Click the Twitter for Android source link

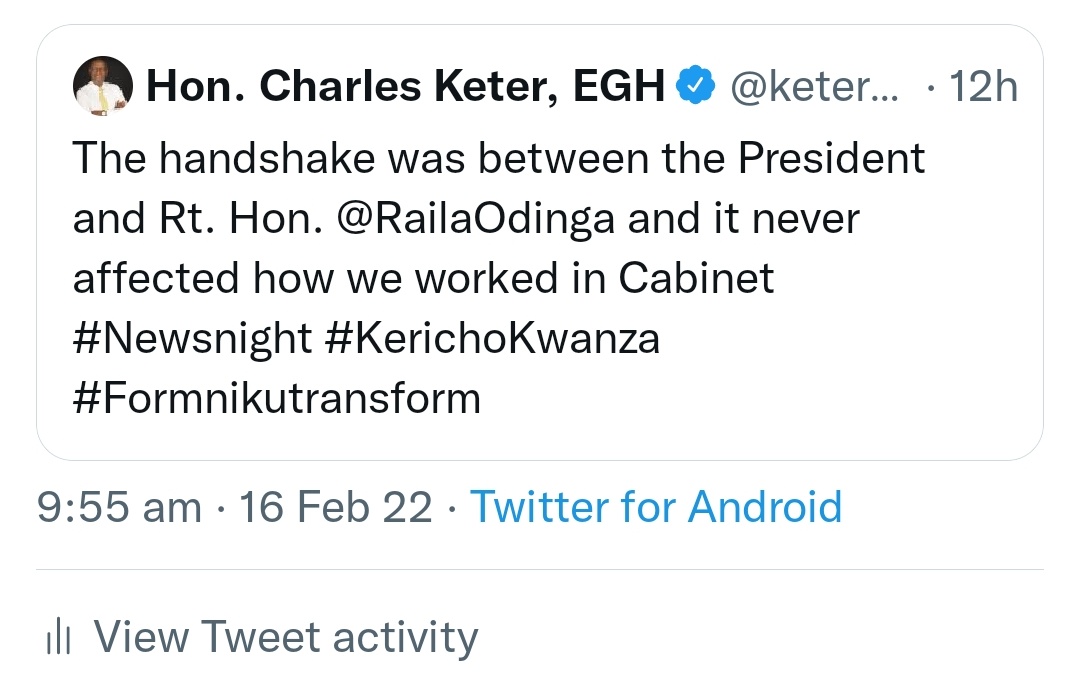tap(656, 507)
